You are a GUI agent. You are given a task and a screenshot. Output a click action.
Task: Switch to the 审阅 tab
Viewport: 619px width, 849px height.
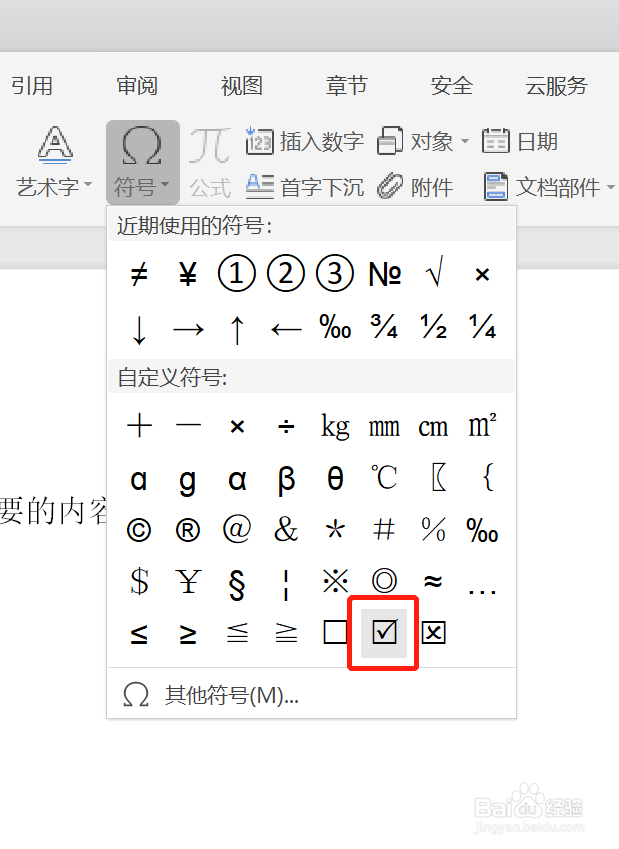[137, 86]
